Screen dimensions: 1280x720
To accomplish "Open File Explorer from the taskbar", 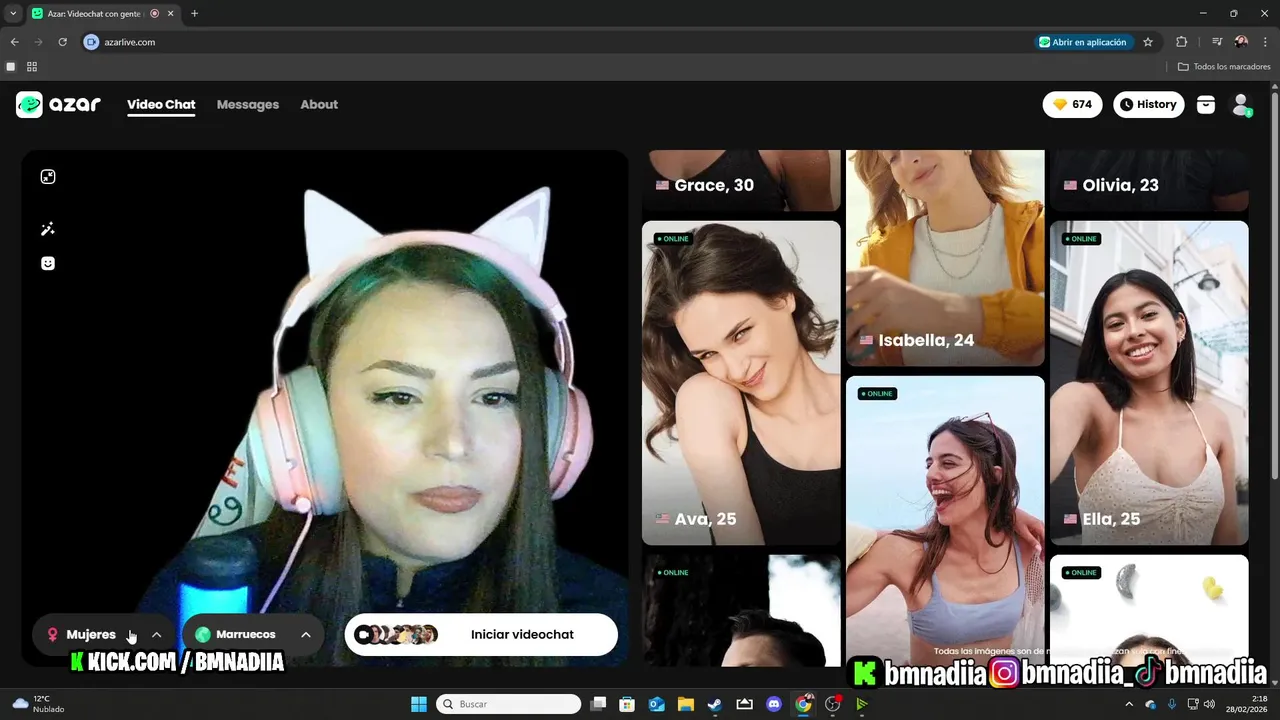I will point(686,704).
